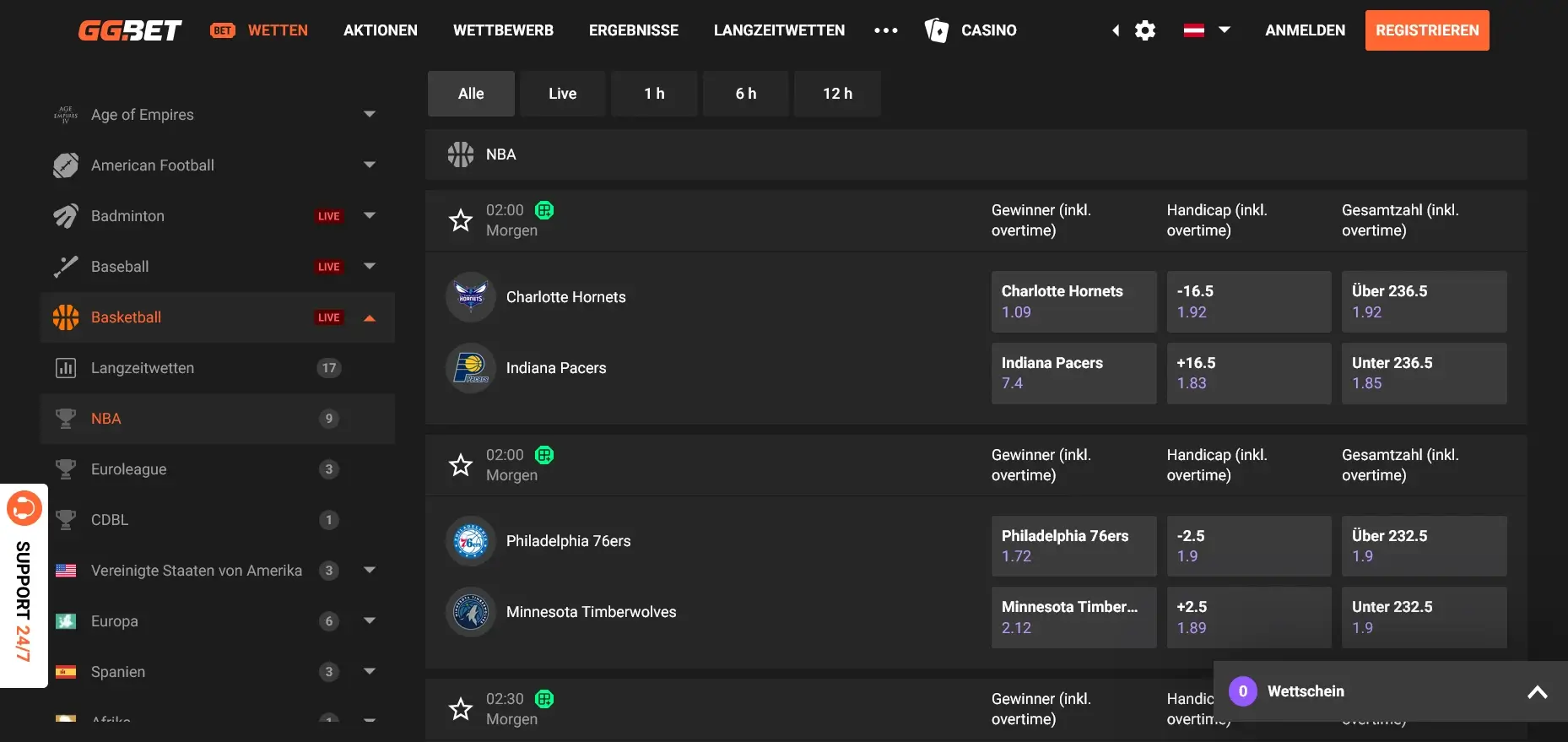This screenshot has height=742, width=1568.
Task: Open the three-dots more menu
Action: click(x=886, y=30)
